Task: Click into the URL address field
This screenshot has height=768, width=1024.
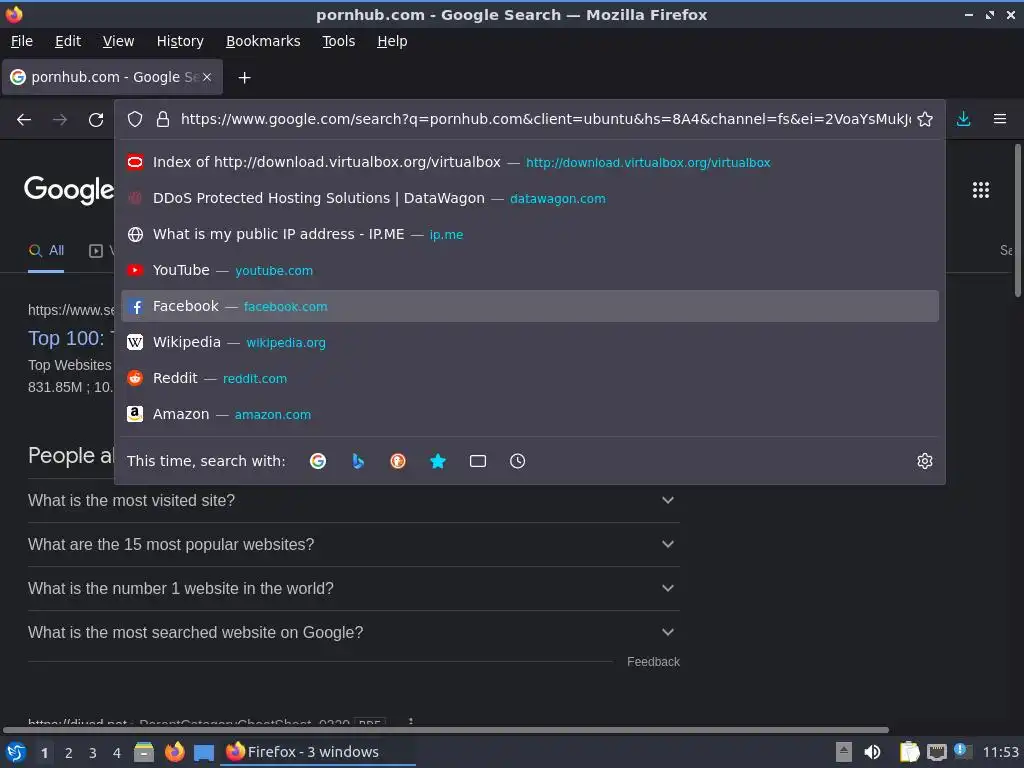Action: (545, 119)
